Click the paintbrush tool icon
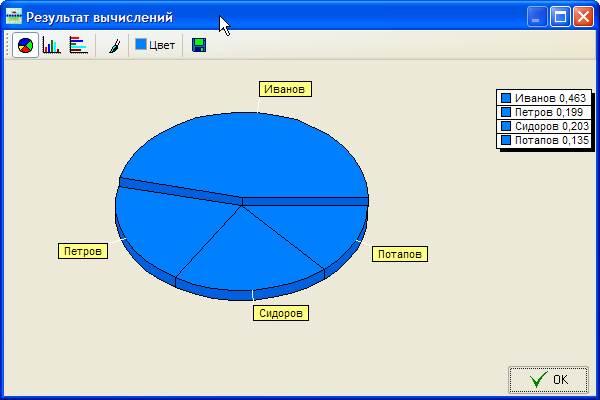This screenshot has height=400, width=600. (114, 45)
